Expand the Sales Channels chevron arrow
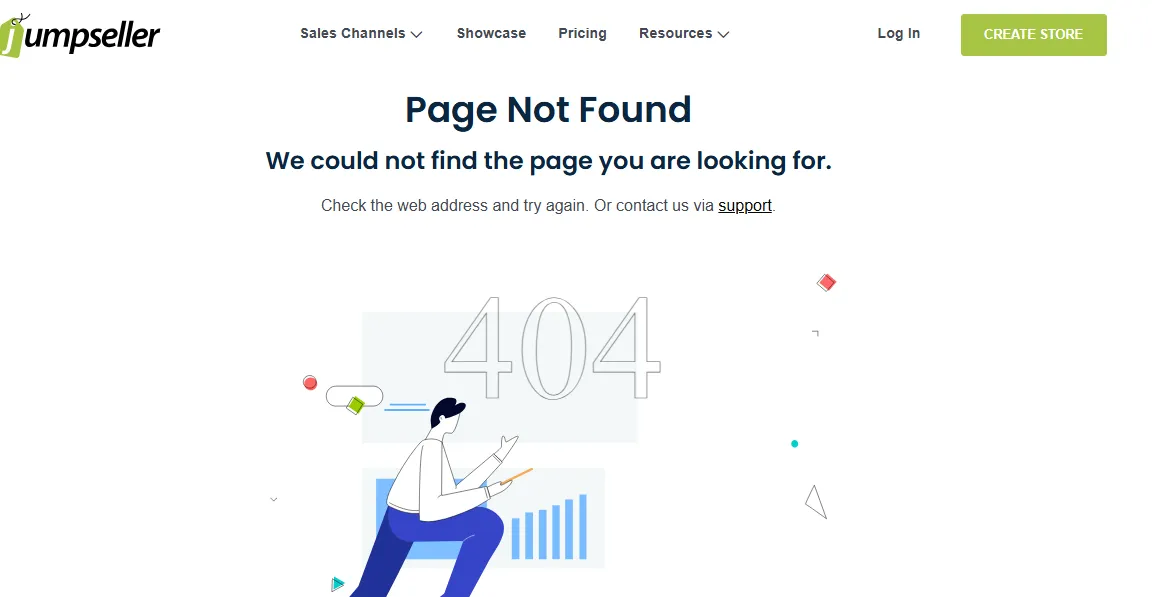This screenshot has width=1171, height=597. click(x=417, y=34)
